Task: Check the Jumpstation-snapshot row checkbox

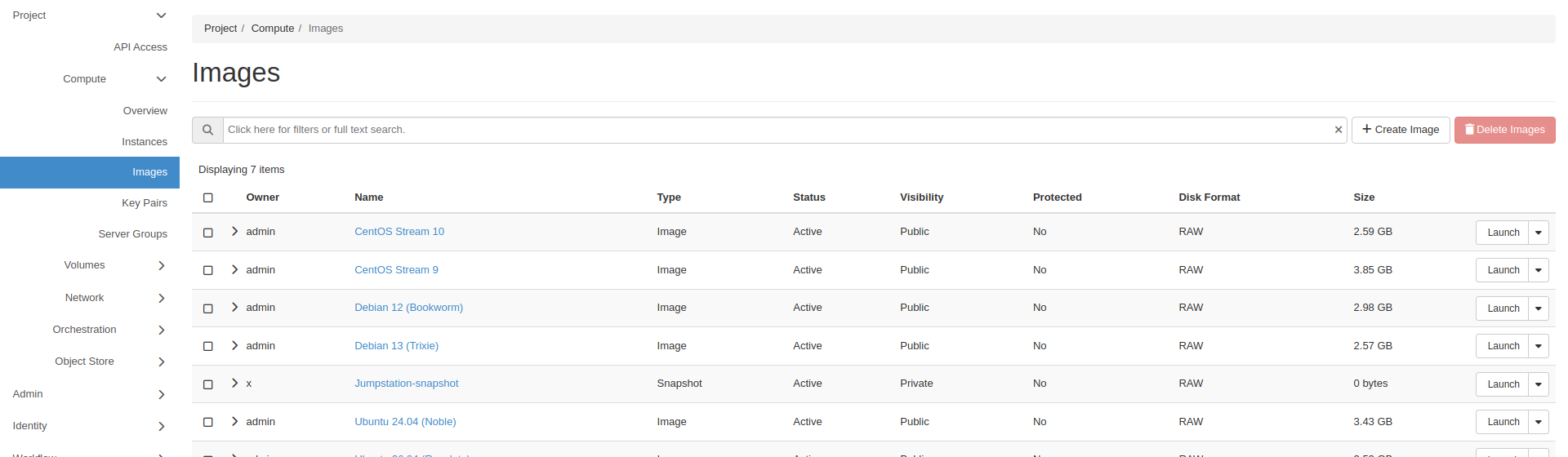Action: (x=208, y=384)
